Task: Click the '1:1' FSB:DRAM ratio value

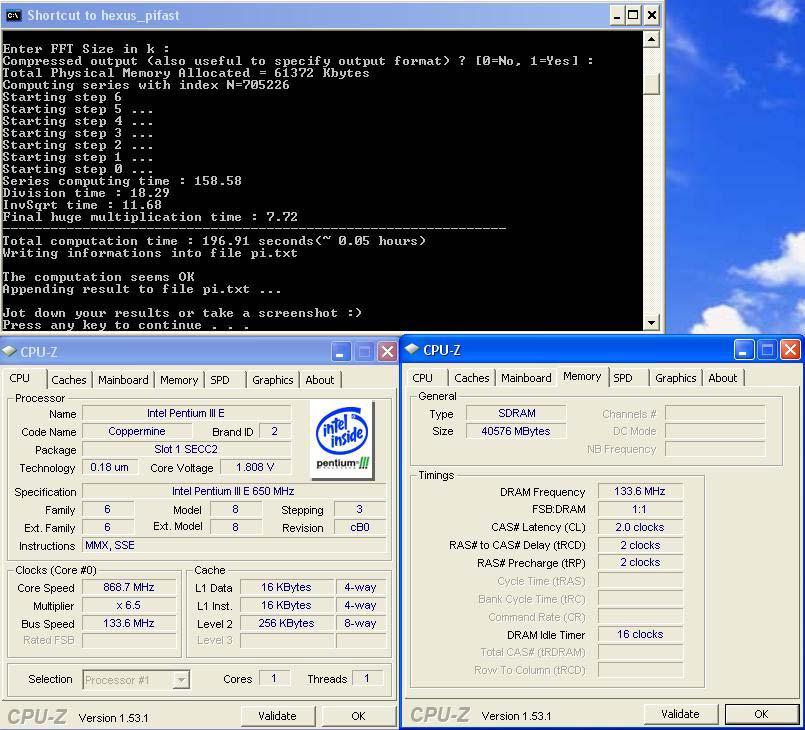Action: 640,509
